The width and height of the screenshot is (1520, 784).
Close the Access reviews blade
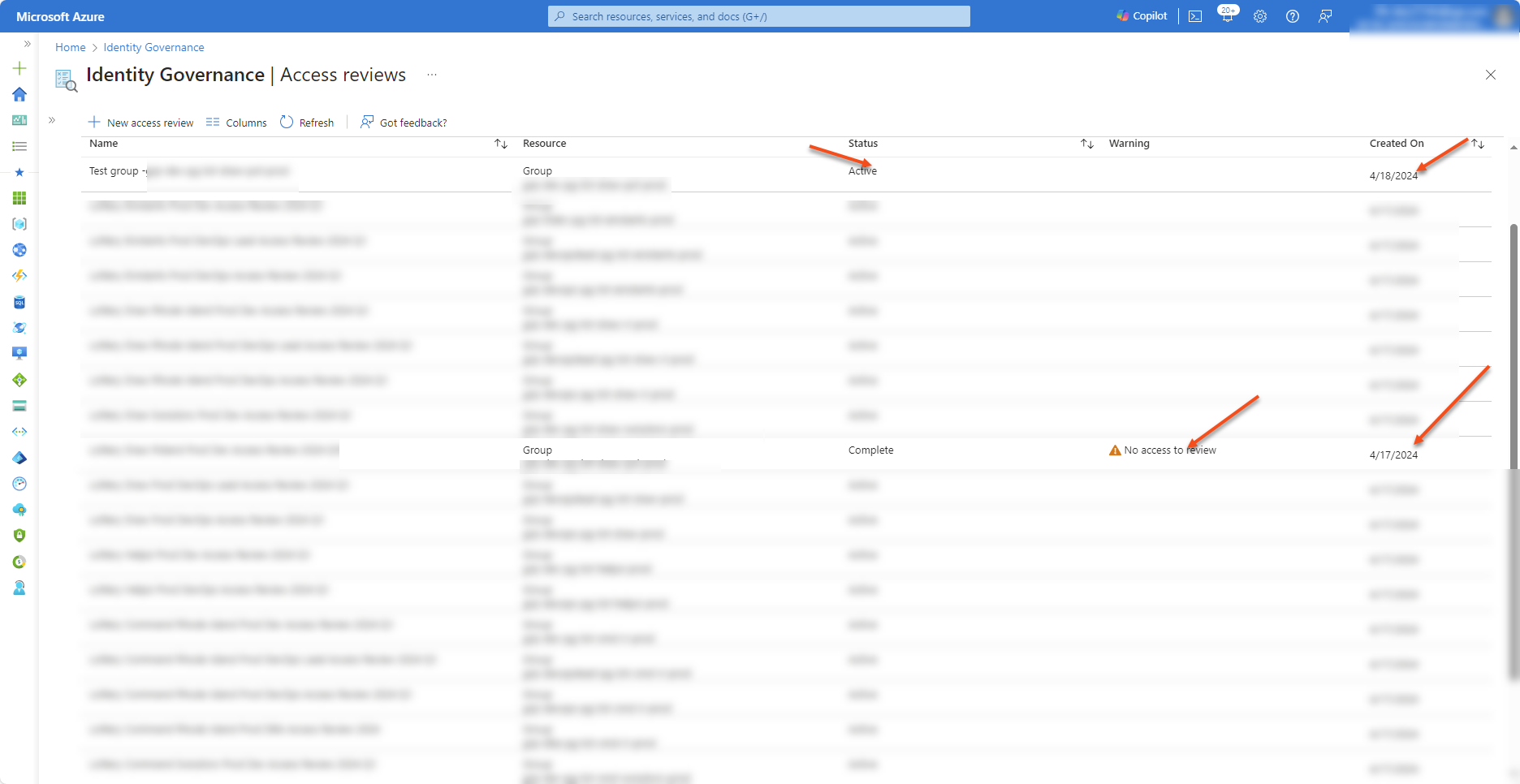click(1491, 75)
